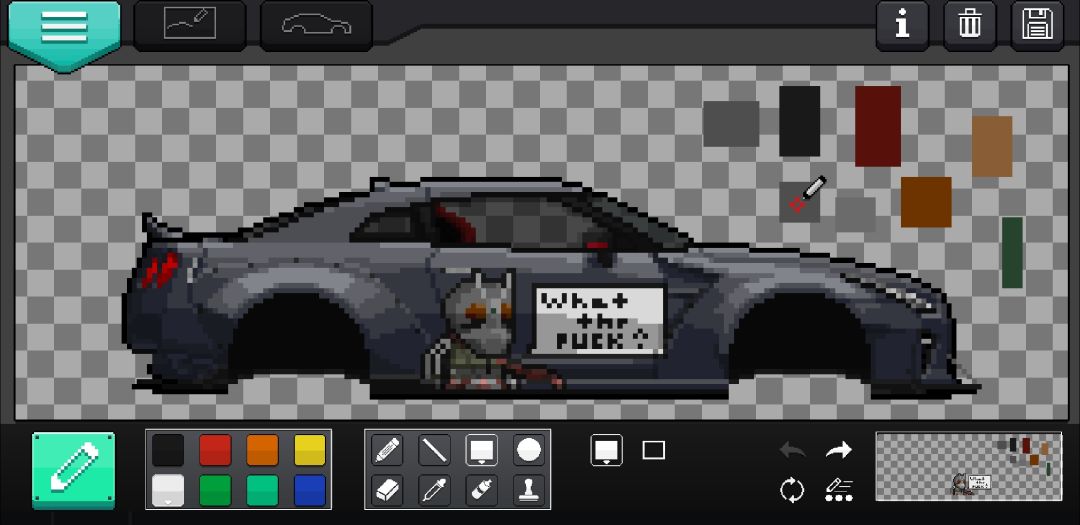Undo the last action
The width and height of the screenshot is (1080, 525).
pos(793,450)
